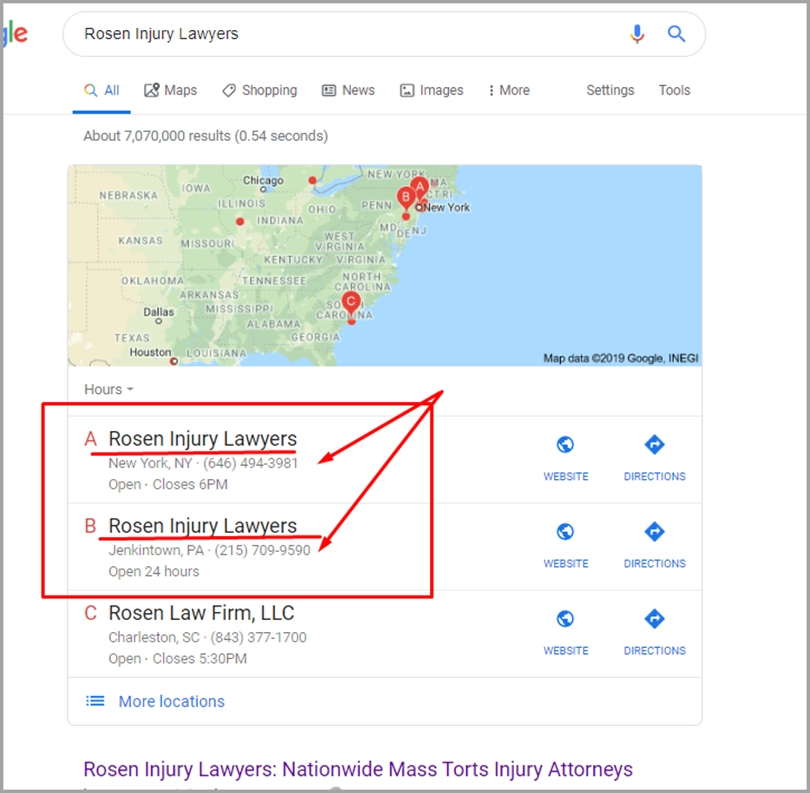Expand the Hours filter dropdown
The width and height of the screenshot is (810, 793).
[x=109, y=389]
